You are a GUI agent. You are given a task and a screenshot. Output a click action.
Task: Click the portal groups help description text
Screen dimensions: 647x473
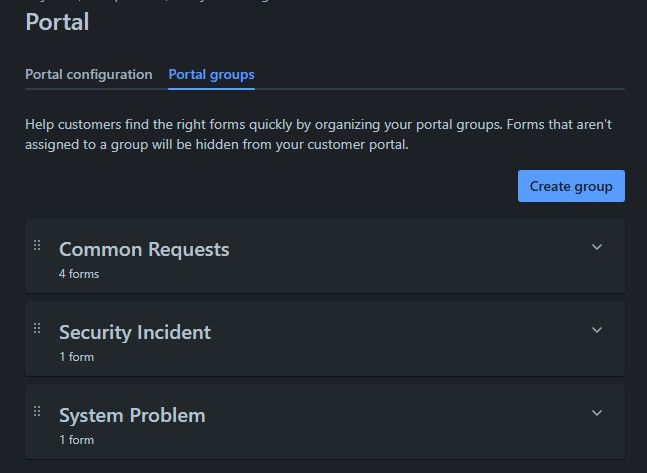[320, 135]
